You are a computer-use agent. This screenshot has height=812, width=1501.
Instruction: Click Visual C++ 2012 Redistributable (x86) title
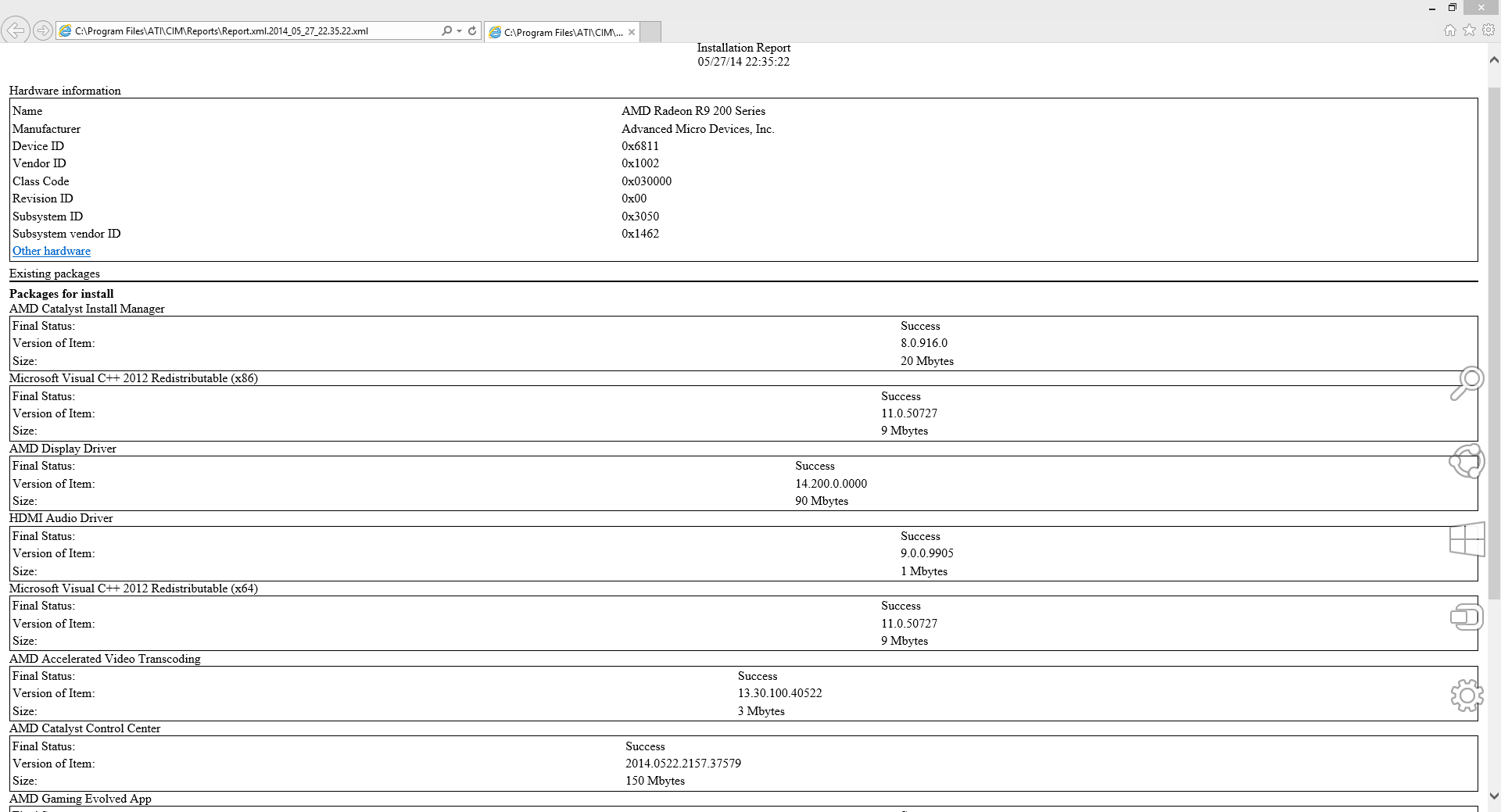pos(134,378)
